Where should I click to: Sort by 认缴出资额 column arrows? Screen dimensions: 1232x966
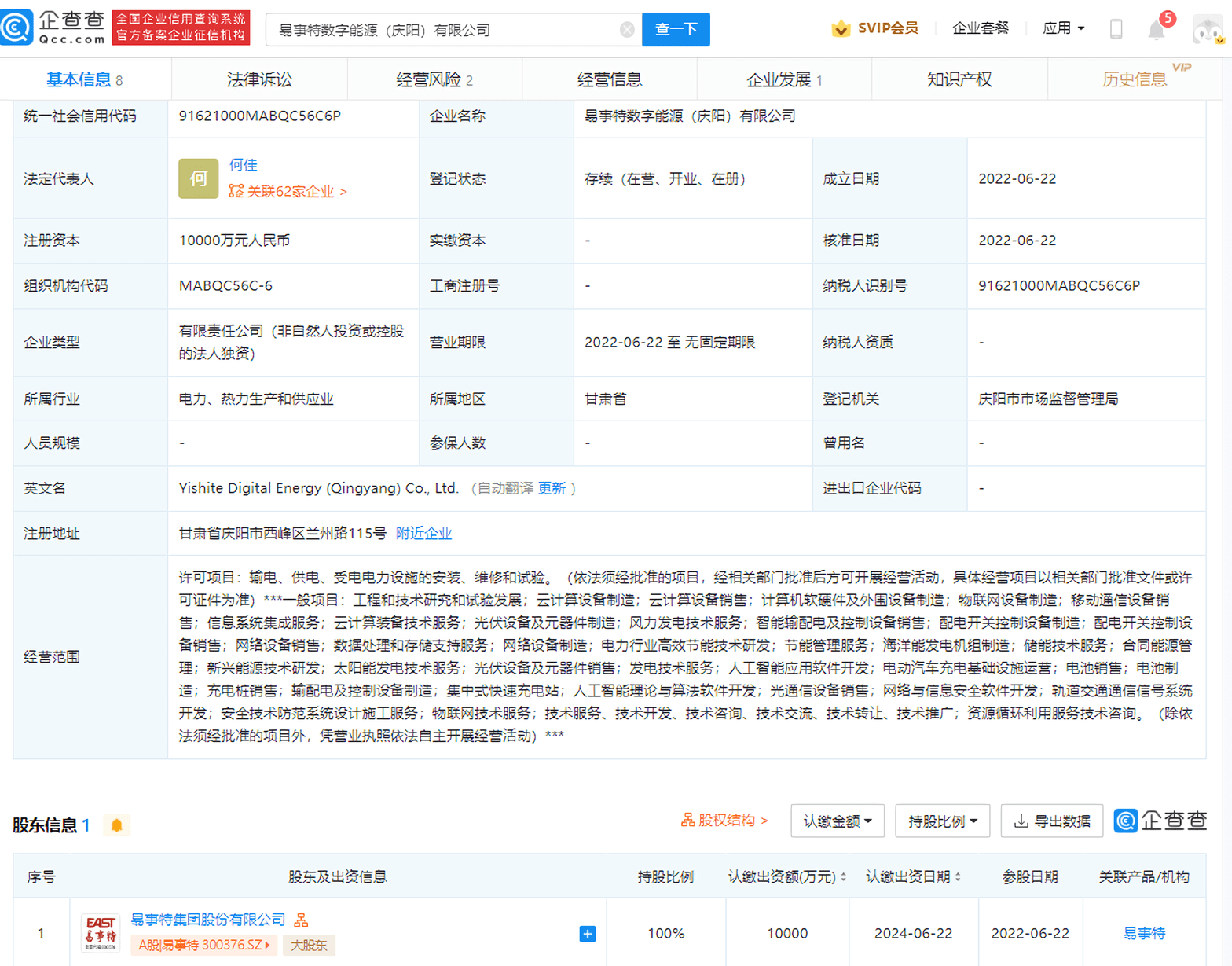(844, 876)
